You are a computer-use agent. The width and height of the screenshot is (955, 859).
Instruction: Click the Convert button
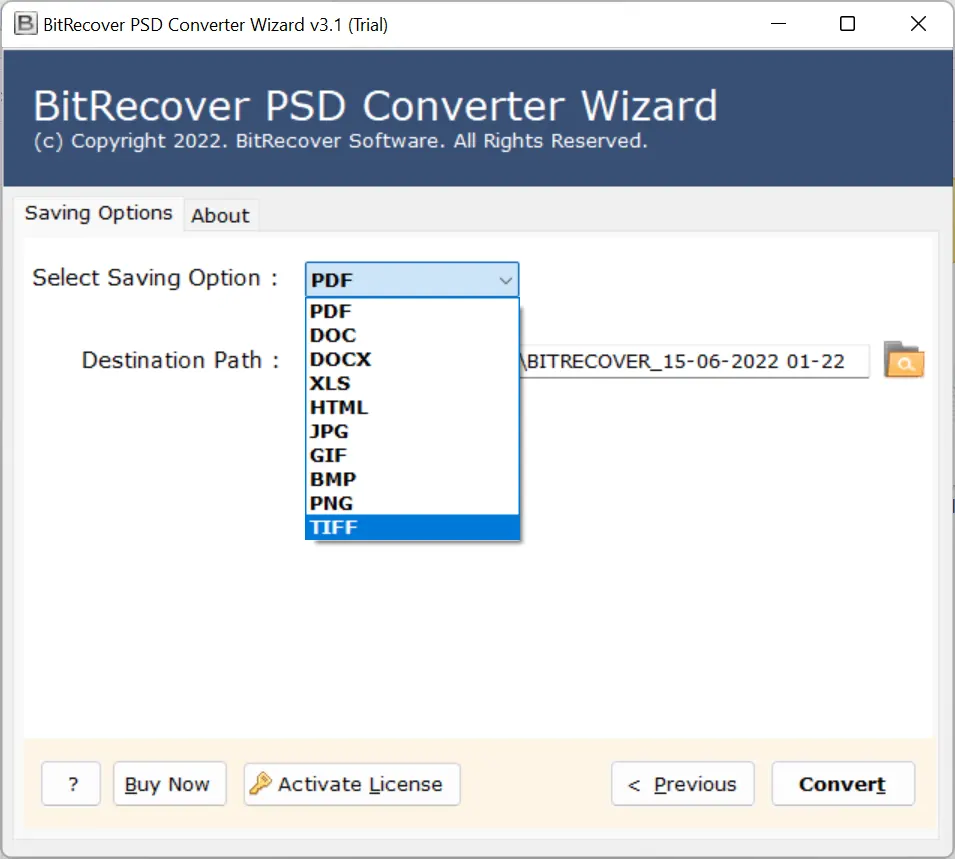pos(843,784)
